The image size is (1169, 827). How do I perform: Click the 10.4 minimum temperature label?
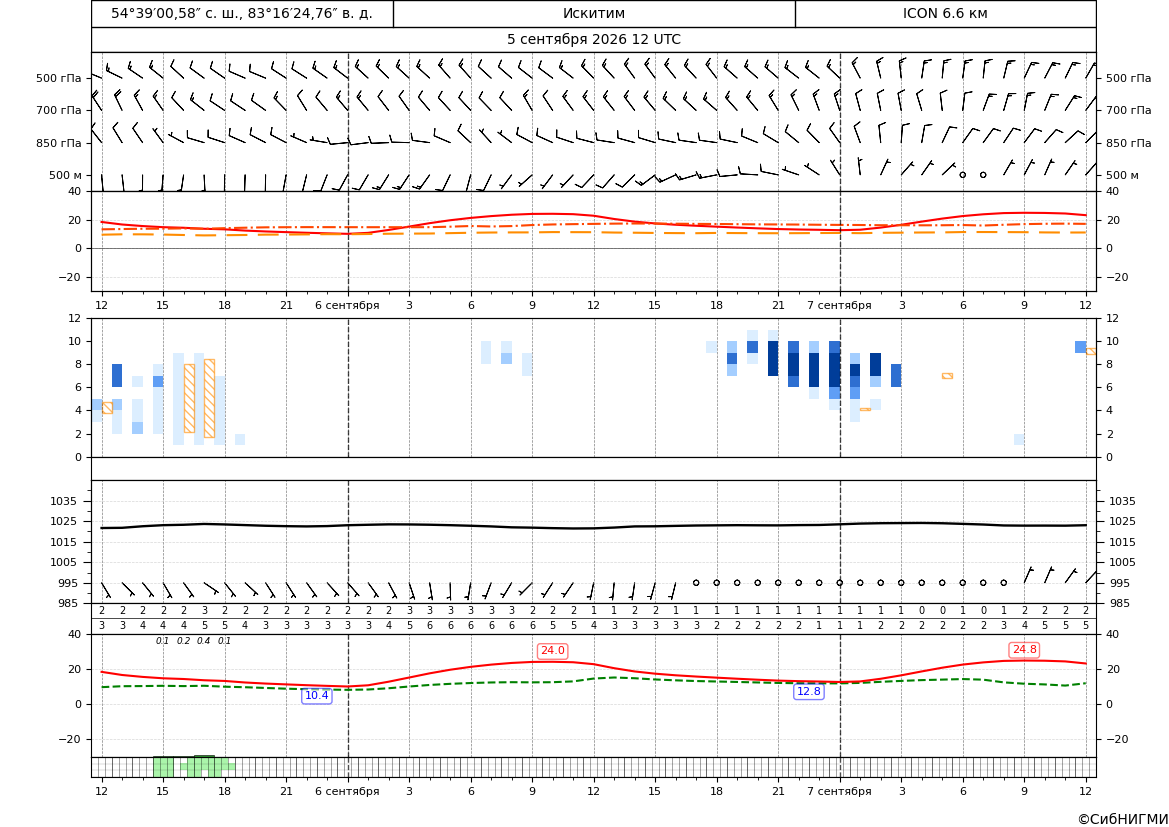[317, 696]
